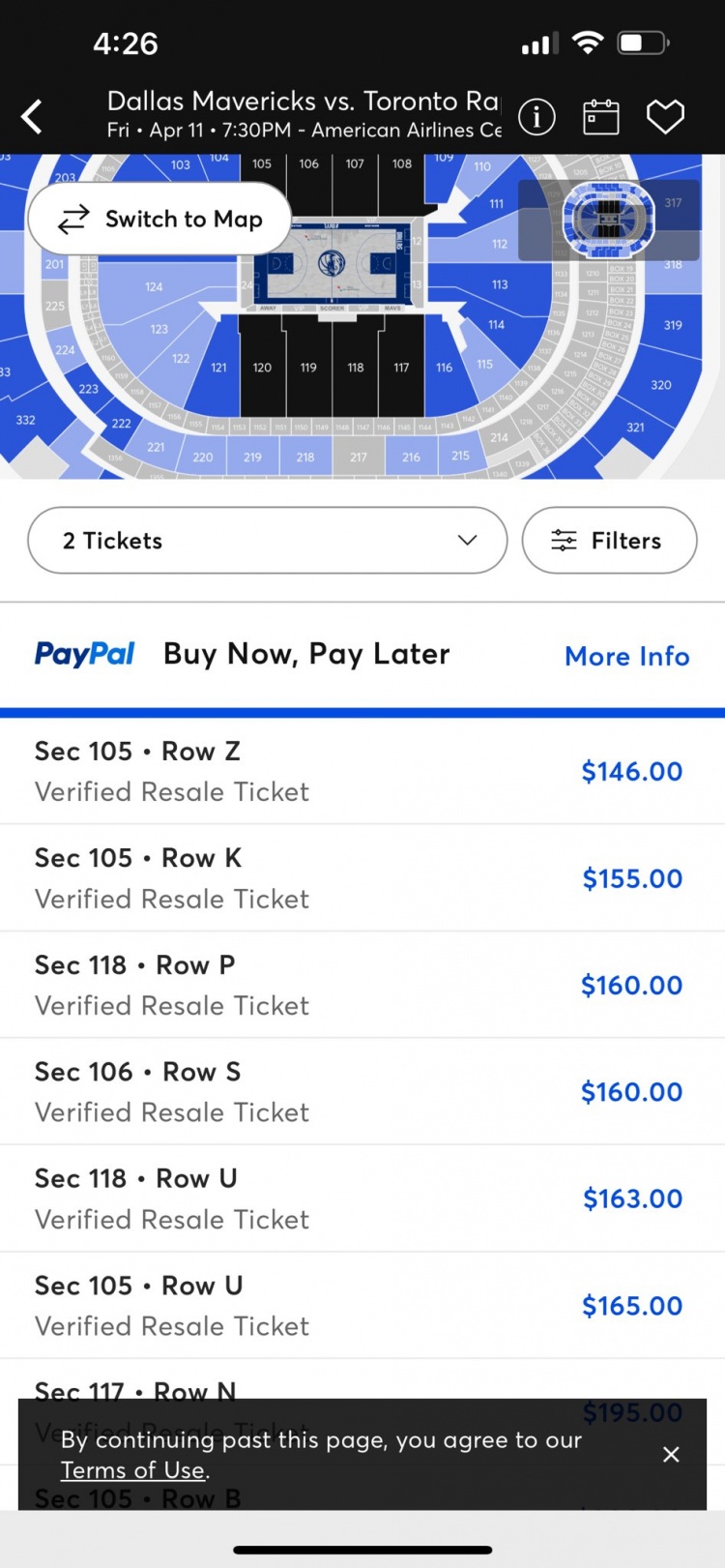Go back using the left arrow
Viewport: 725px width, 1568px height.
33,117
